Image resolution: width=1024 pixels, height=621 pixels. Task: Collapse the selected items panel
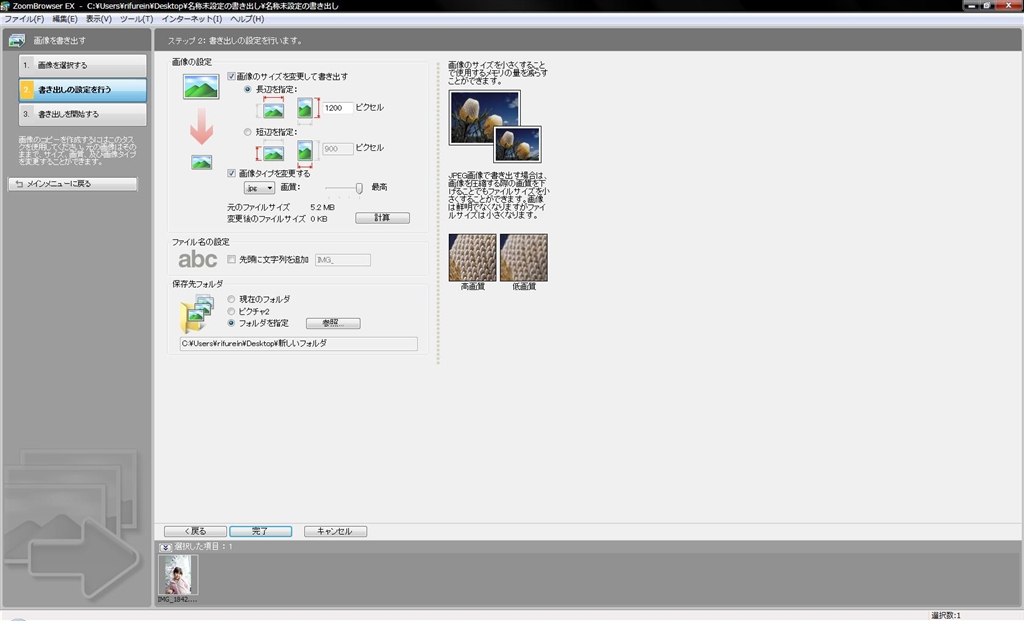(x=165, y=547)
